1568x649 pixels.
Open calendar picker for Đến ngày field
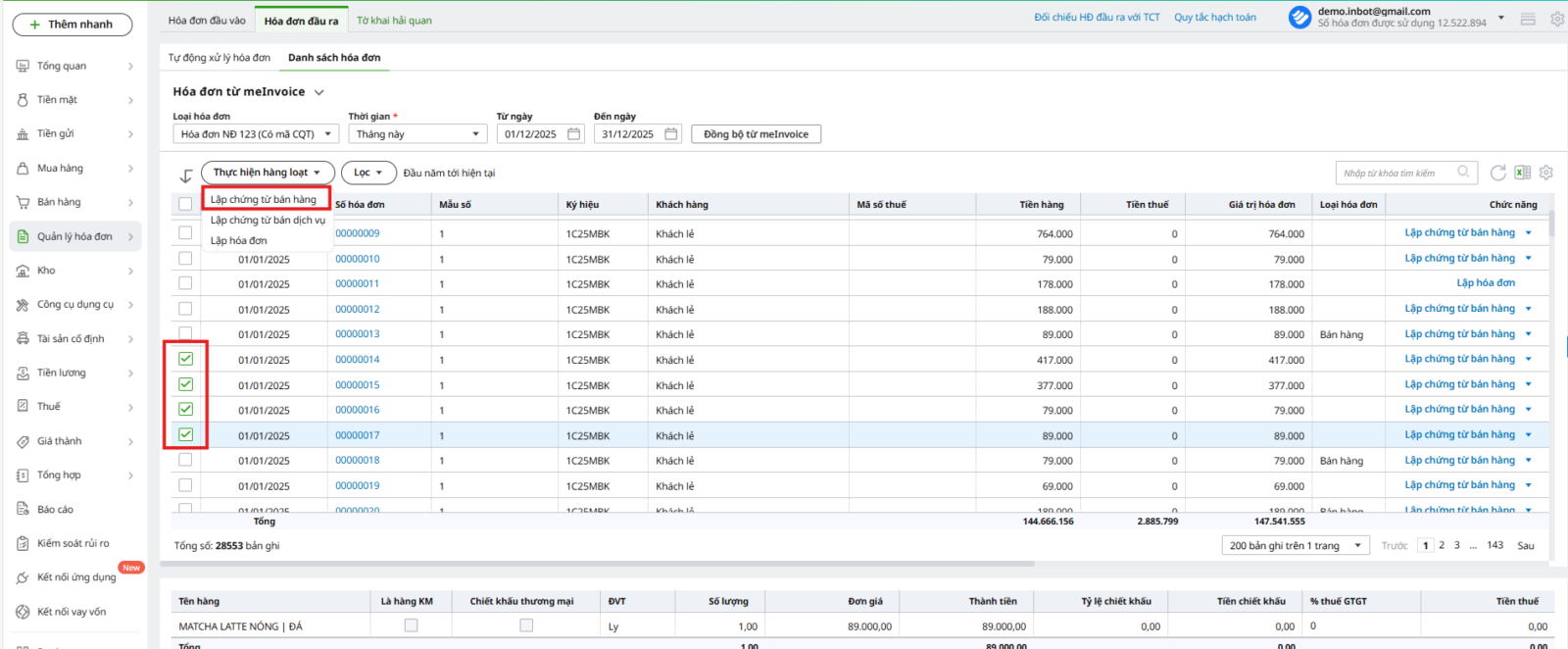(671, 134)
